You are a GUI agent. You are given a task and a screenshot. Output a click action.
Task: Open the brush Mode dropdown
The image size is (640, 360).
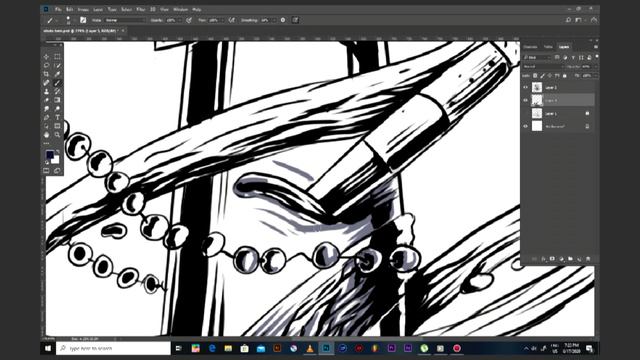pos(125,20)
